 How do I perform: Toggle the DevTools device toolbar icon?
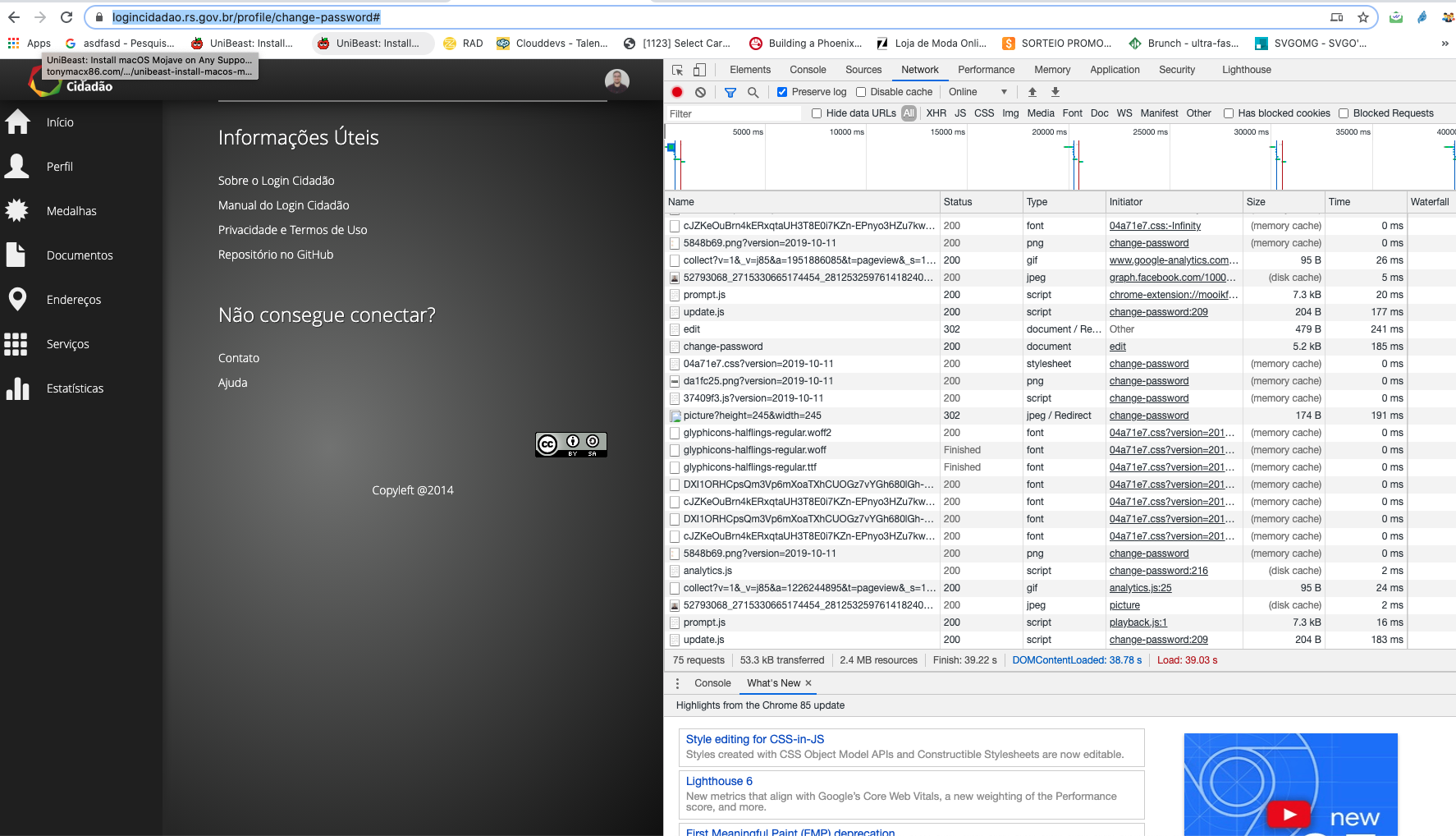(x=699, y=70)
